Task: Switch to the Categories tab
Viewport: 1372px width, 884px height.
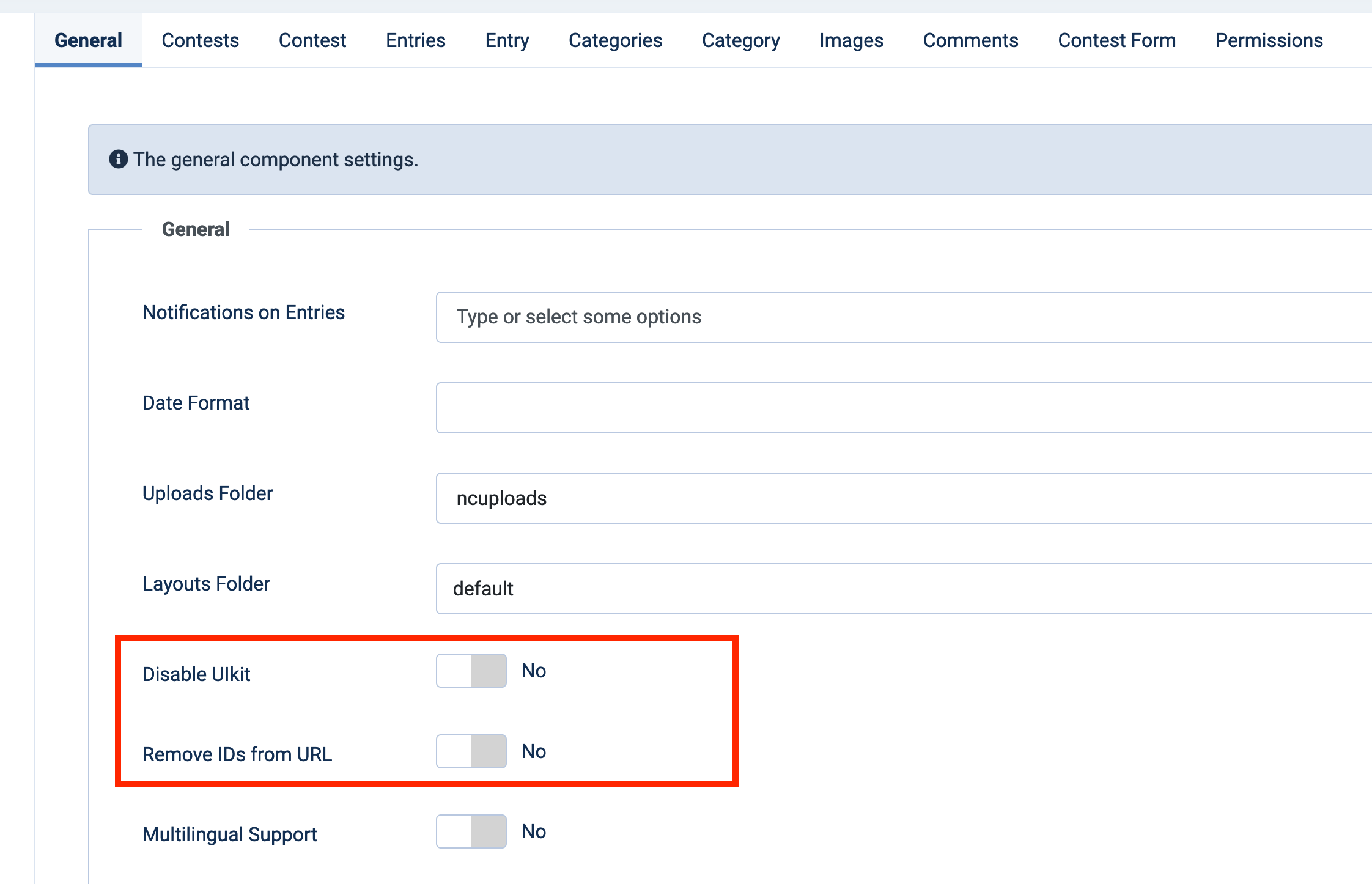Action: (x=615, y=39)
